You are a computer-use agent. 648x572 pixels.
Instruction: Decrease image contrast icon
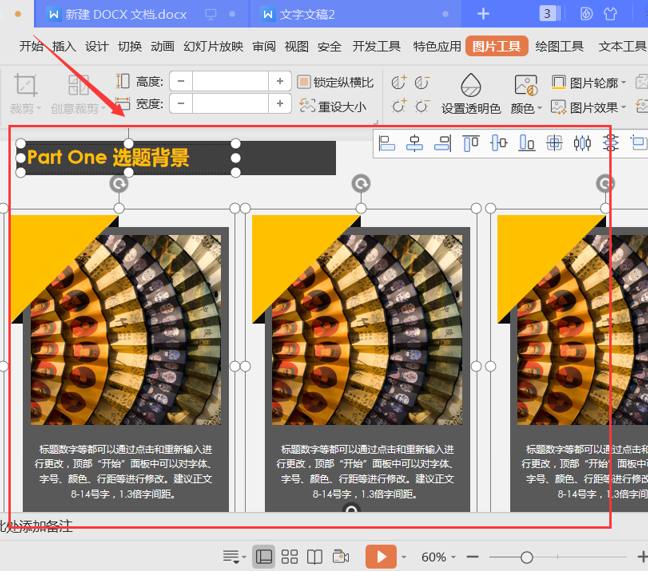422,82
